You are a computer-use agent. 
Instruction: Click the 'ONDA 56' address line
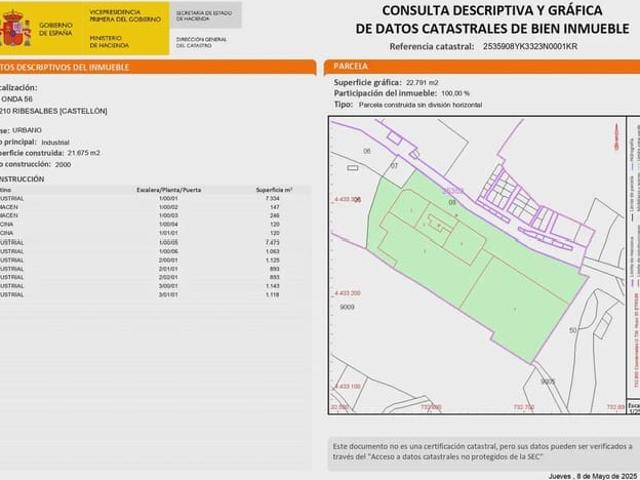tap(16, 99)
